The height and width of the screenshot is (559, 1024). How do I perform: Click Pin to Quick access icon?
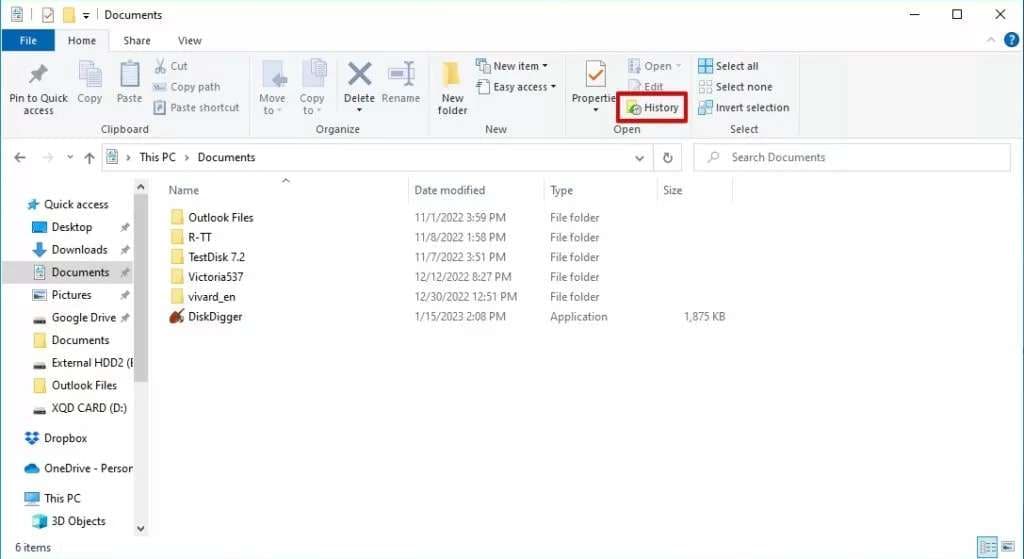38,74
